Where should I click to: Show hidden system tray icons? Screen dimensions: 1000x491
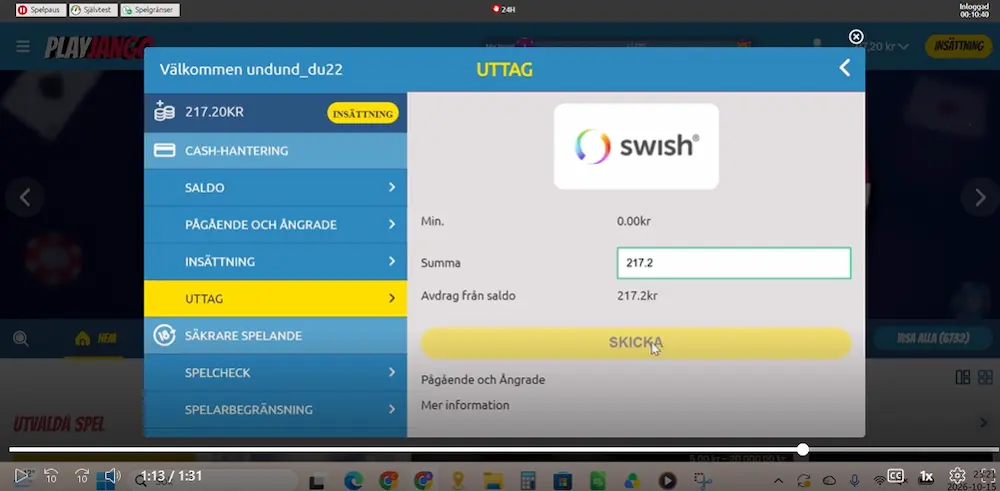click(779, 480)
